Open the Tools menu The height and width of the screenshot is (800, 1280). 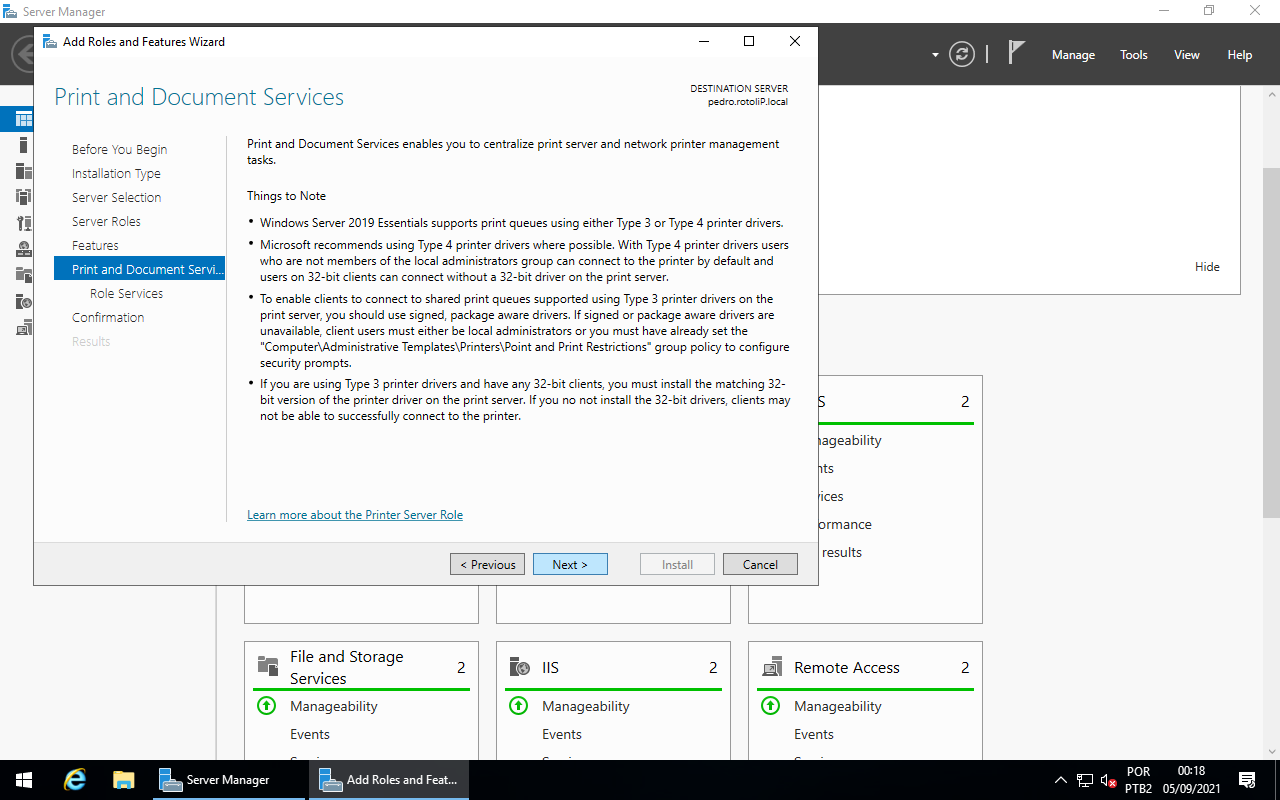(x=1134, y=55)
